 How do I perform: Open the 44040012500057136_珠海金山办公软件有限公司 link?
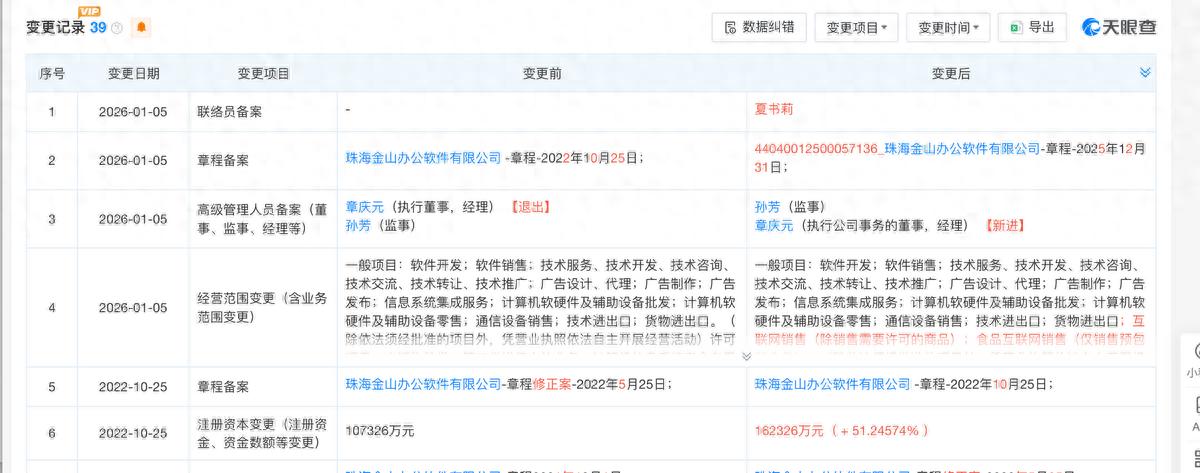point(897,149)
